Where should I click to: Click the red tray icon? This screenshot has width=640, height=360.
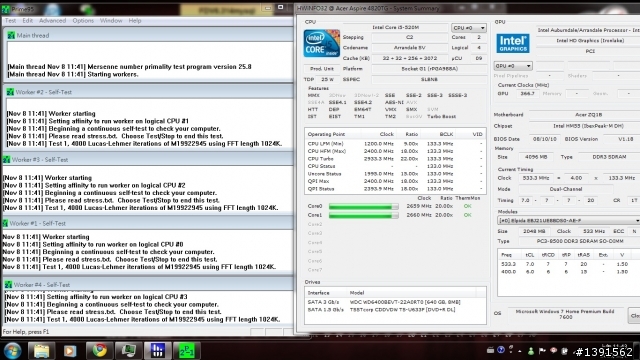click(x=553, y=351)
